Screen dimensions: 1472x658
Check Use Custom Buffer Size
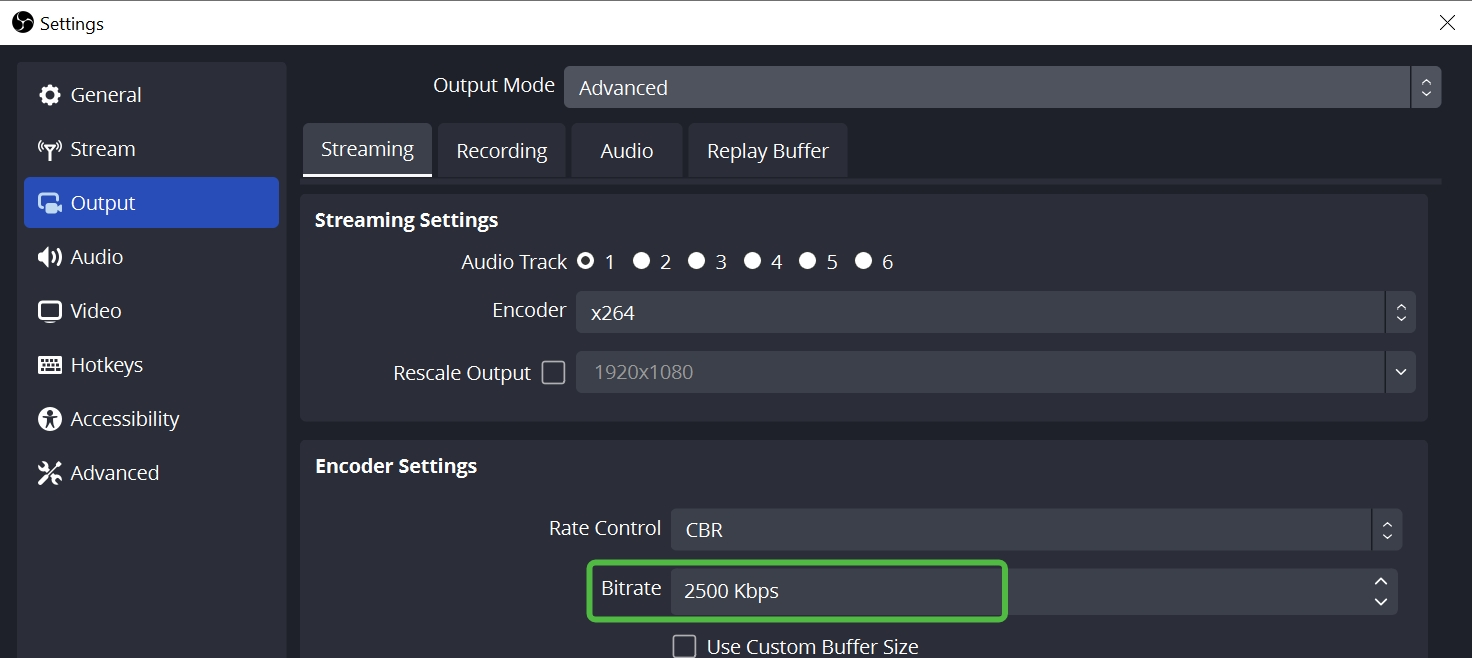click(x=684, y=646)
